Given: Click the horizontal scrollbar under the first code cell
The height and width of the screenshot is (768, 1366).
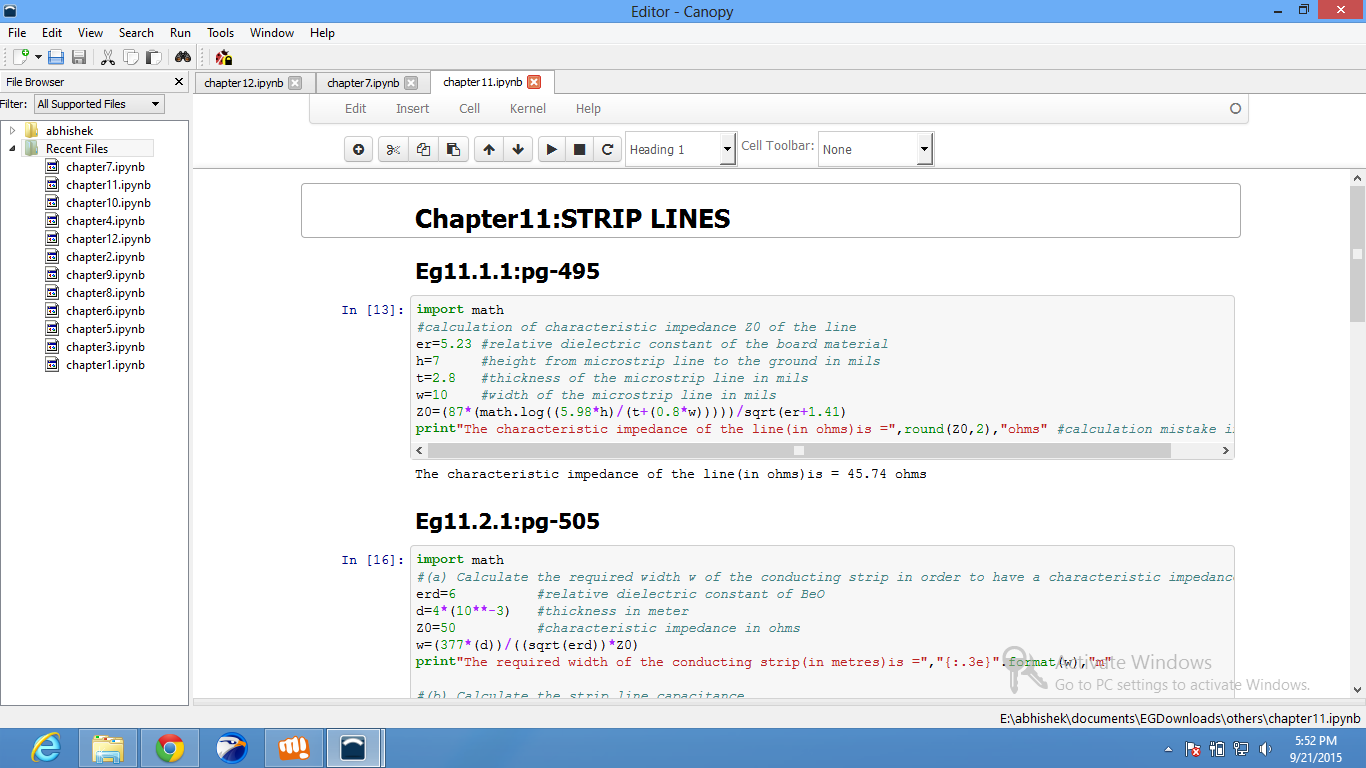Looking at the screenshot, I should pos(798,451).
